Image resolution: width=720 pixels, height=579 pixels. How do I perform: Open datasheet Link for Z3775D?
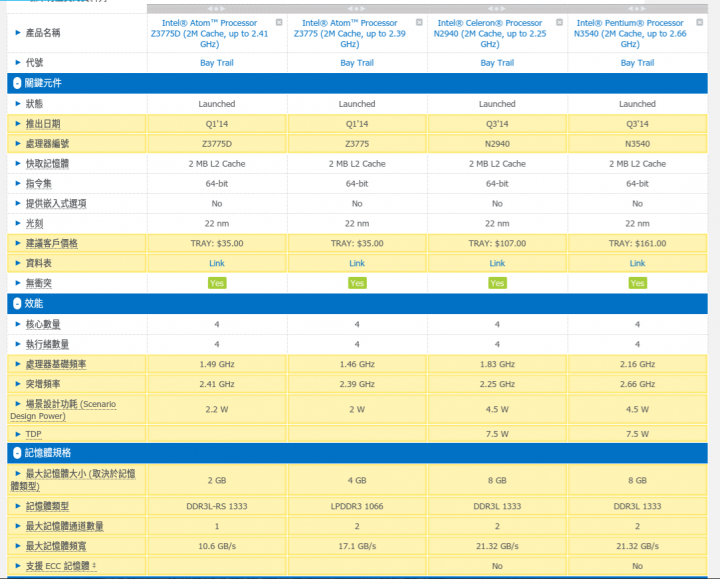[217, 263]
